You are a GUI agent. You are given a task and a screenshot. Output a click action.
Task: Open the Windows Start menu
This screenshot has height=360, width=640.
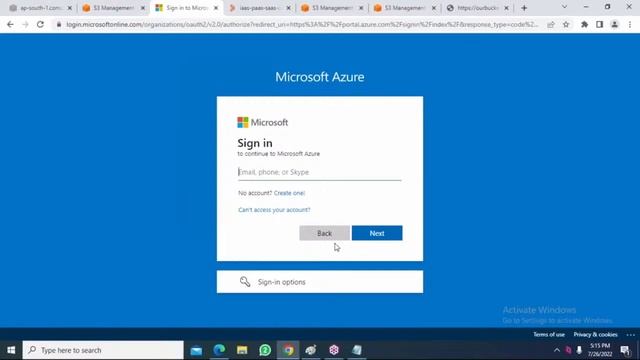coord(11,350)
